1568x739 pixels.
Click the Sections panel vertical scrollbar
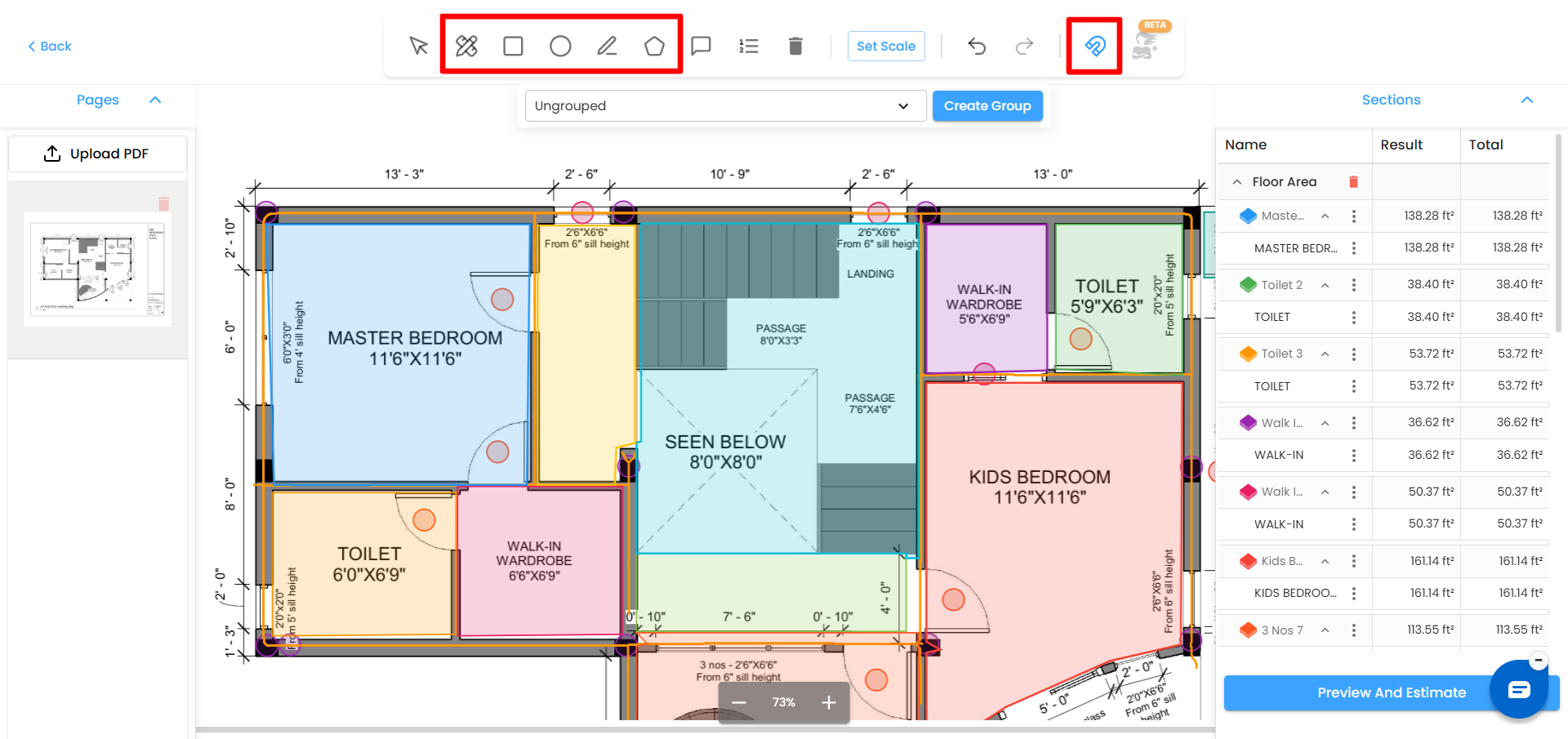click(x=1558, y=233)
